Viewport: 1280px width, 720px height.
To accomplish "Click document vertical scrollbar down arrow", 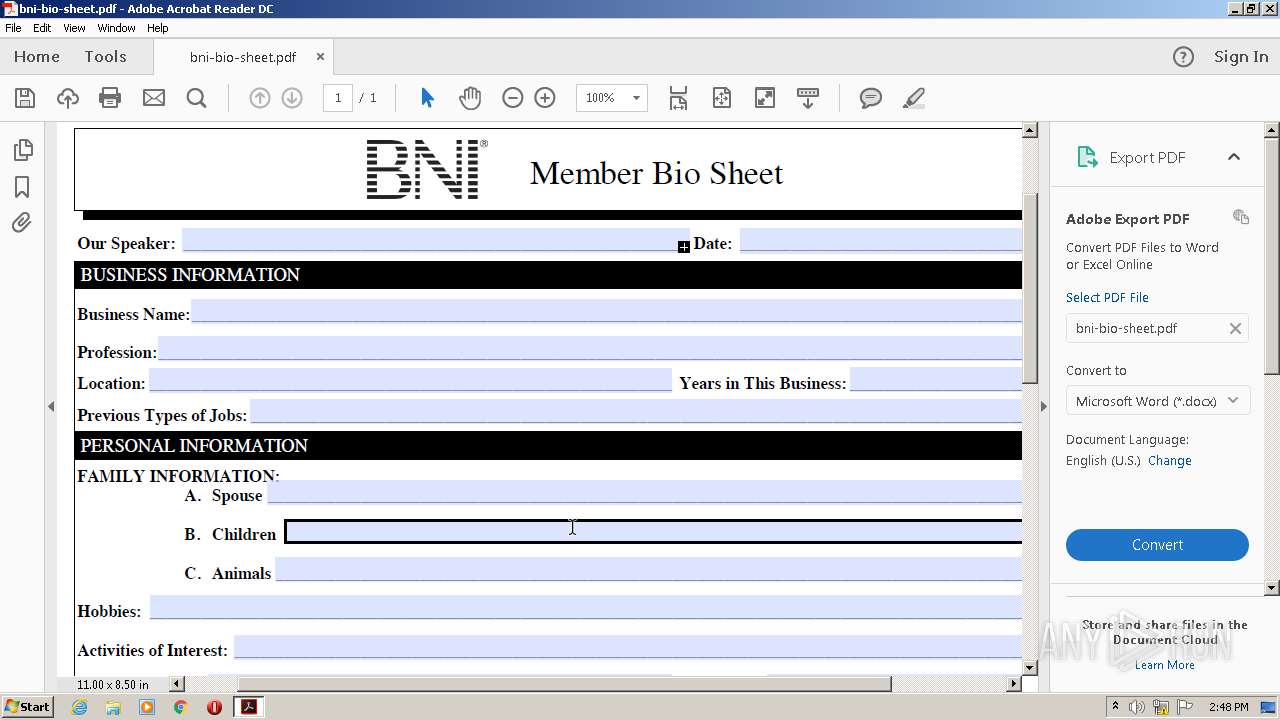I will coord(1030,667).
